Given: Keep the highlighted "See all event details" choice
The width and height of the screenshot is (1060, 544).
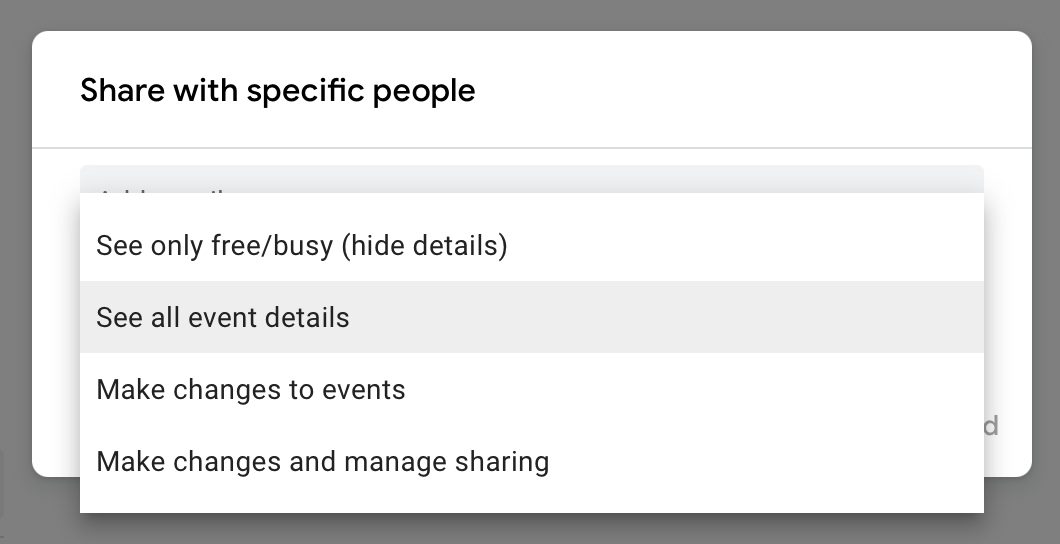Looking at the screenshot, I should point(223,317).
